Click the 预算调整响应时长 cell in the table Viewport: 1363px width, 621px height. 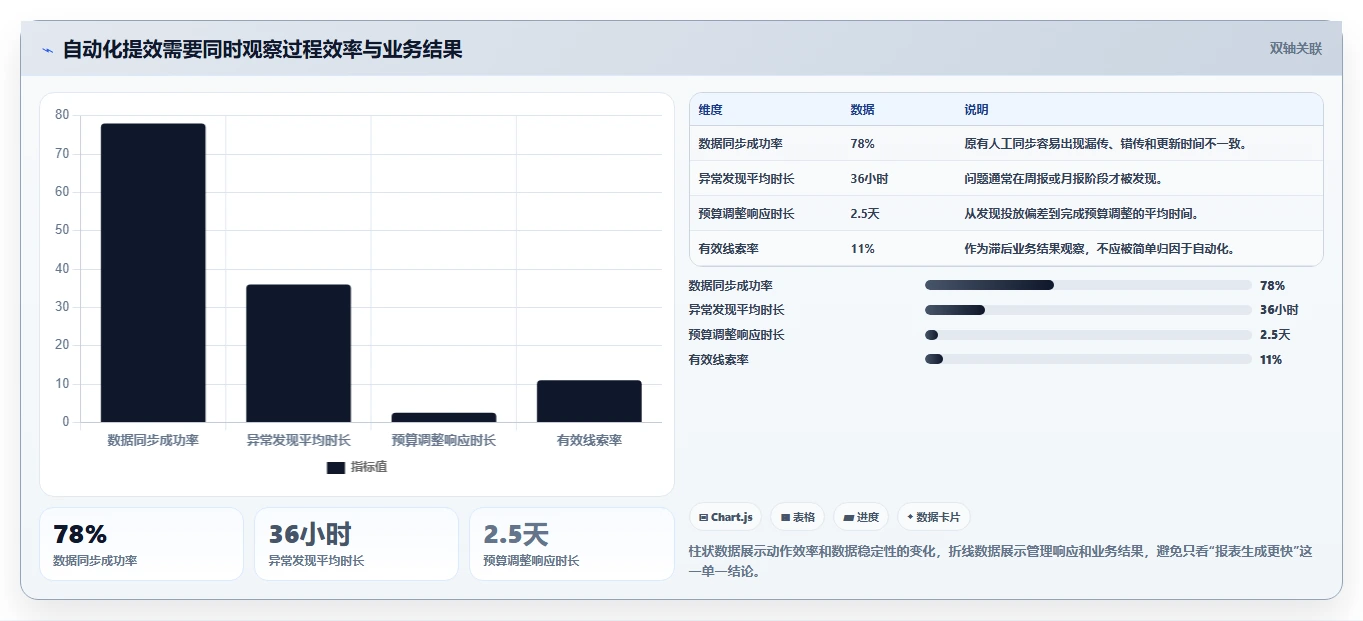746,214
